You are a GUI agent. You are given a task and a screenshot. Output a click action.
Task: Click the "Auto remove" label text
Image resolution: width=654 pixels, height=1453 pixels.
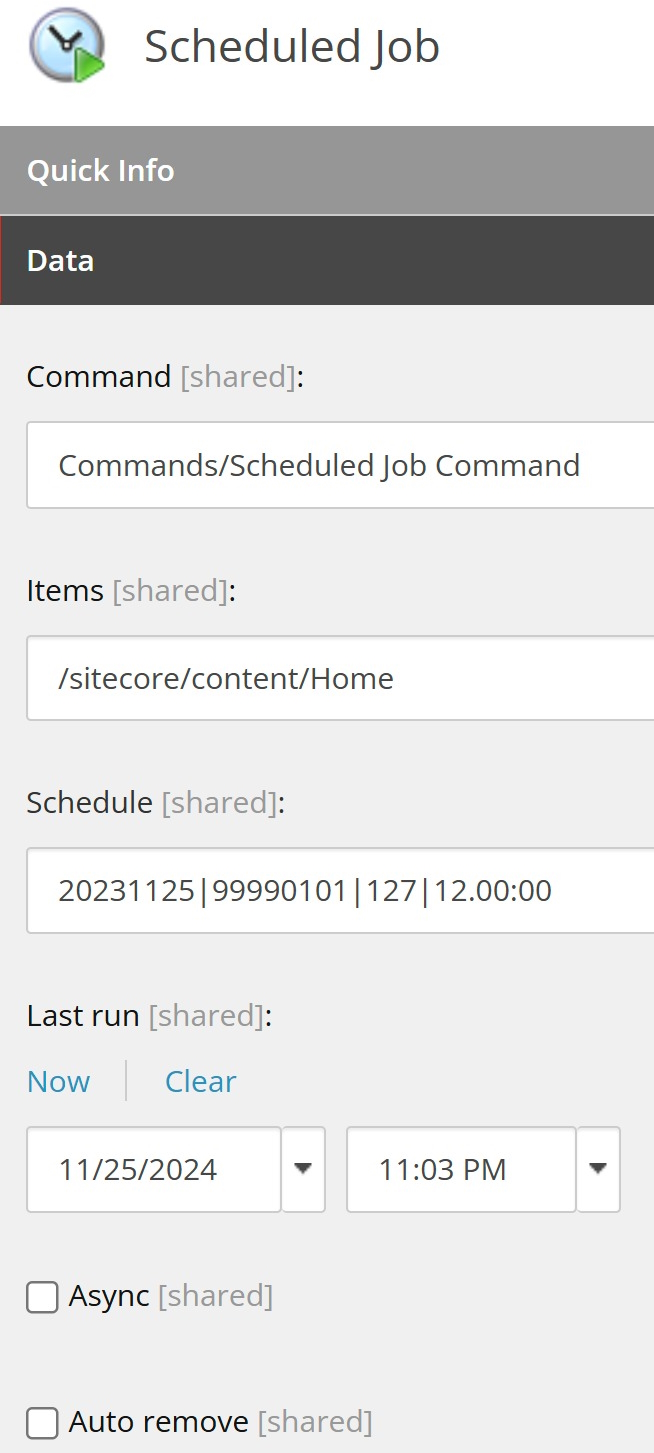pos(158,1422)
